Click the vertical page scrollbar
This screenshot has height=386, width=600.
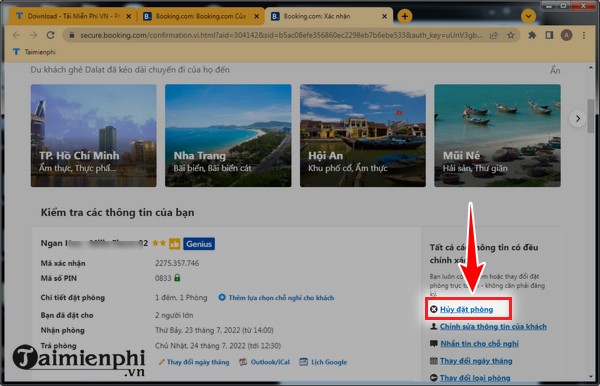[591, 116]
